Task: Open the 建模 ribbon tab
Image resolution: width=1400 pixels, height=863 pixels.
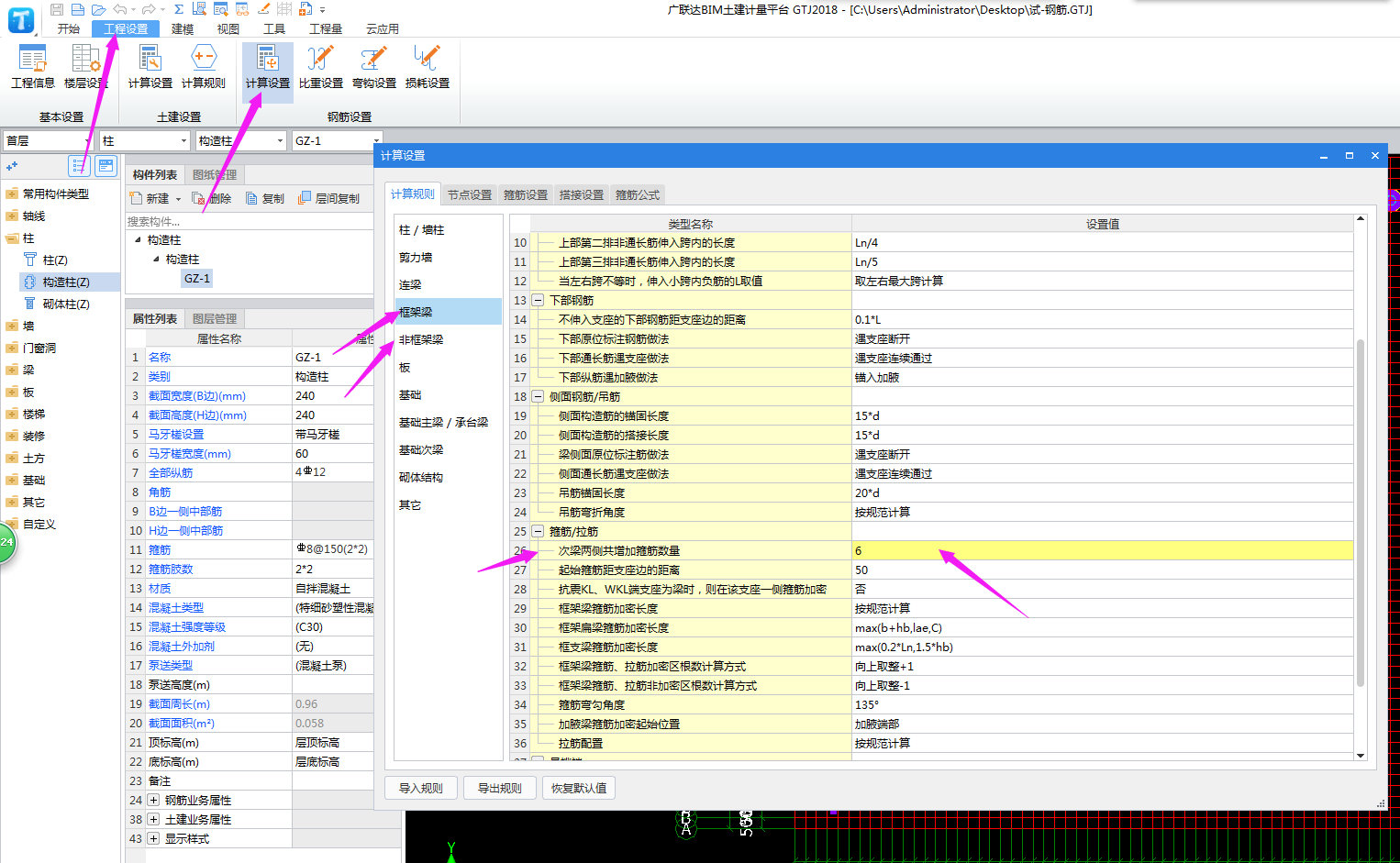Action: [183, 29]
